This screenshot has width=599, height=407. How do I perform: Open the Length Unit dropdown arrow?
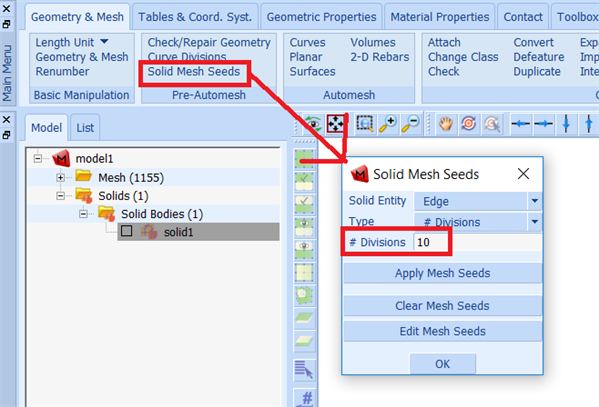(104, 41)
